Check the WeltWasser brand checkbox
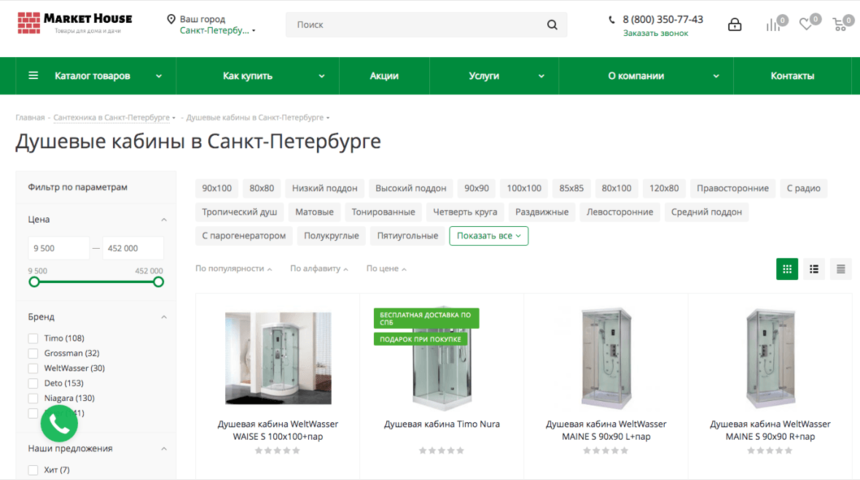Image resolution: width=860 pixels, height=480 pixels. coord(33,368)
